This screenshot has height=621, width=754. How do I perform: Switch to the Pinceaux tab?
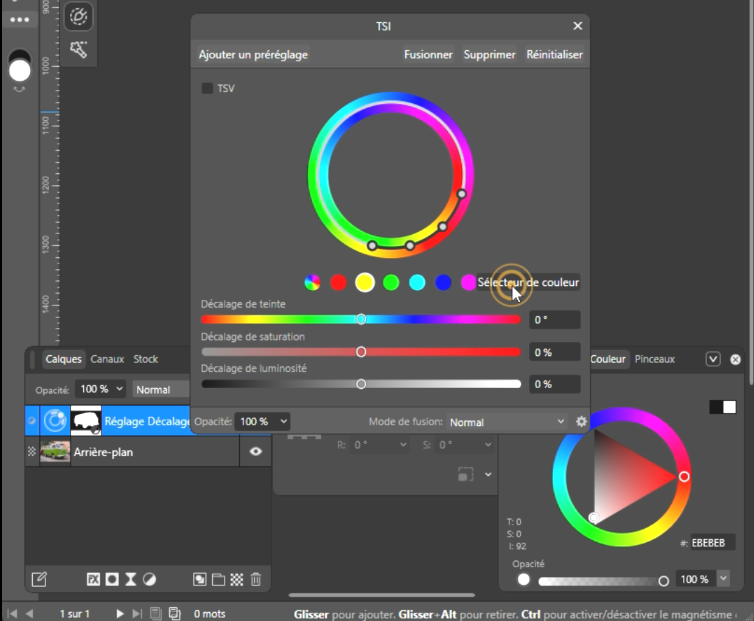tap(654, 359)
